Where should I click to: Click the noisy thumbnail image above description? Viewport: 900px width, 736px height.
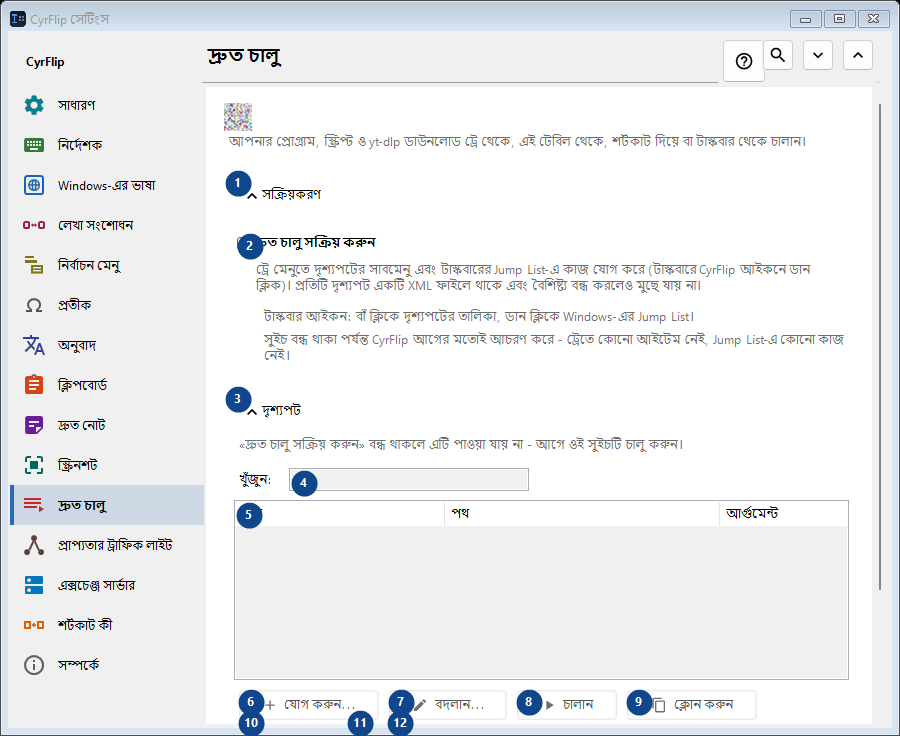point(238,117)
